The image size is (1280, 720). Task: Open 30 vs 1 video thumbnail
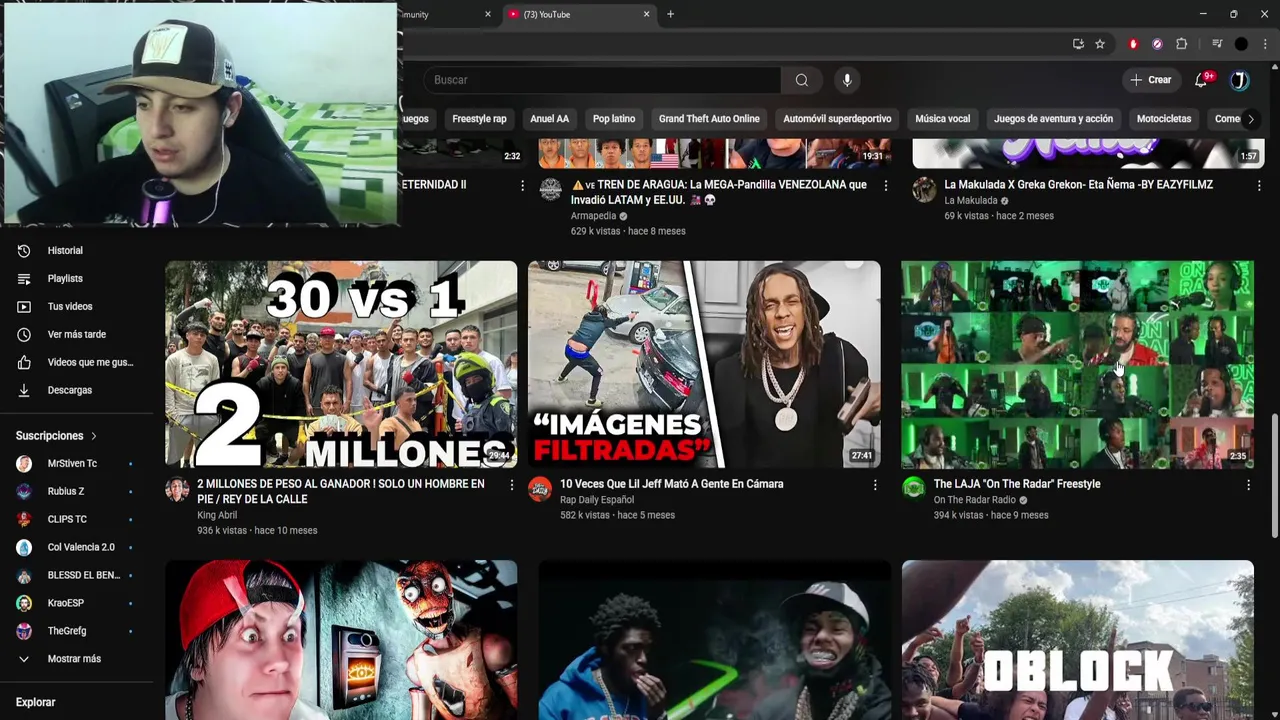coord(341,364)
